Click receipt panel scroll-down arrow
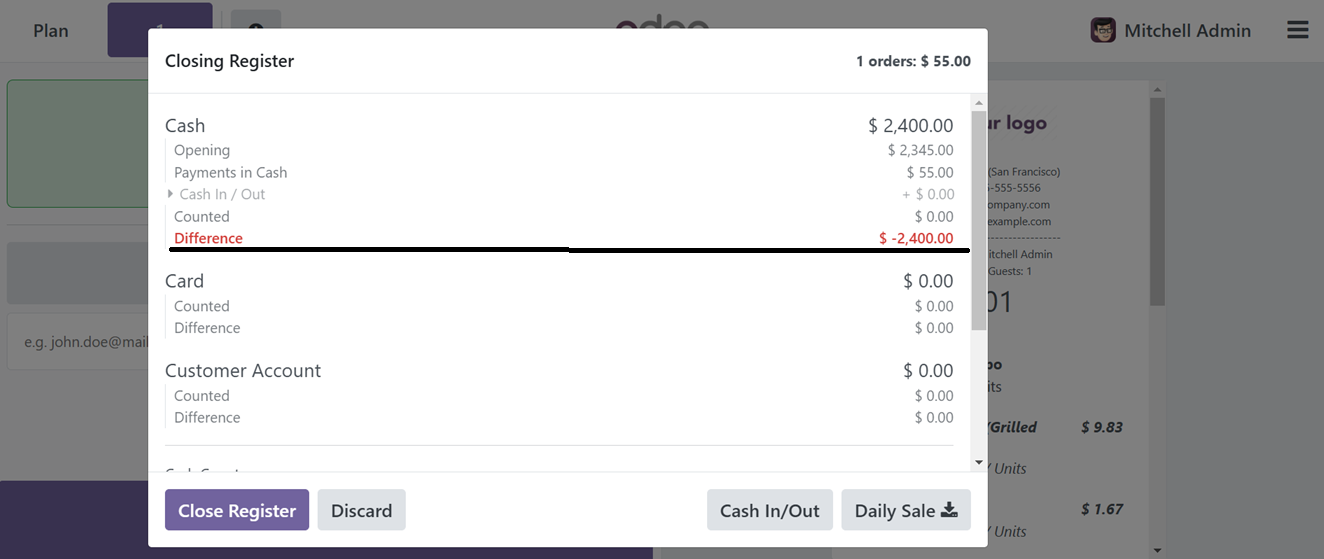This screenshot has height=559, width=1324. point(1157,550)
